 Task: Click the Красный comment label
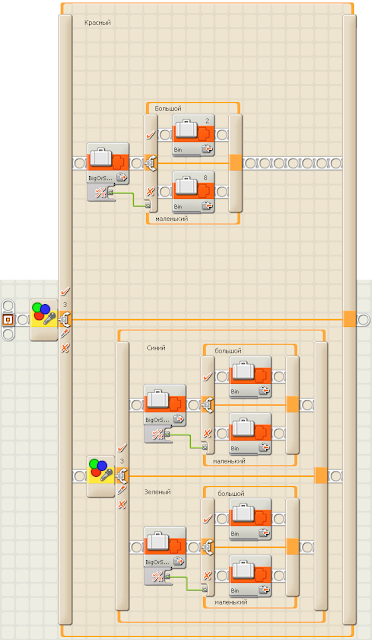coord(98,23)
